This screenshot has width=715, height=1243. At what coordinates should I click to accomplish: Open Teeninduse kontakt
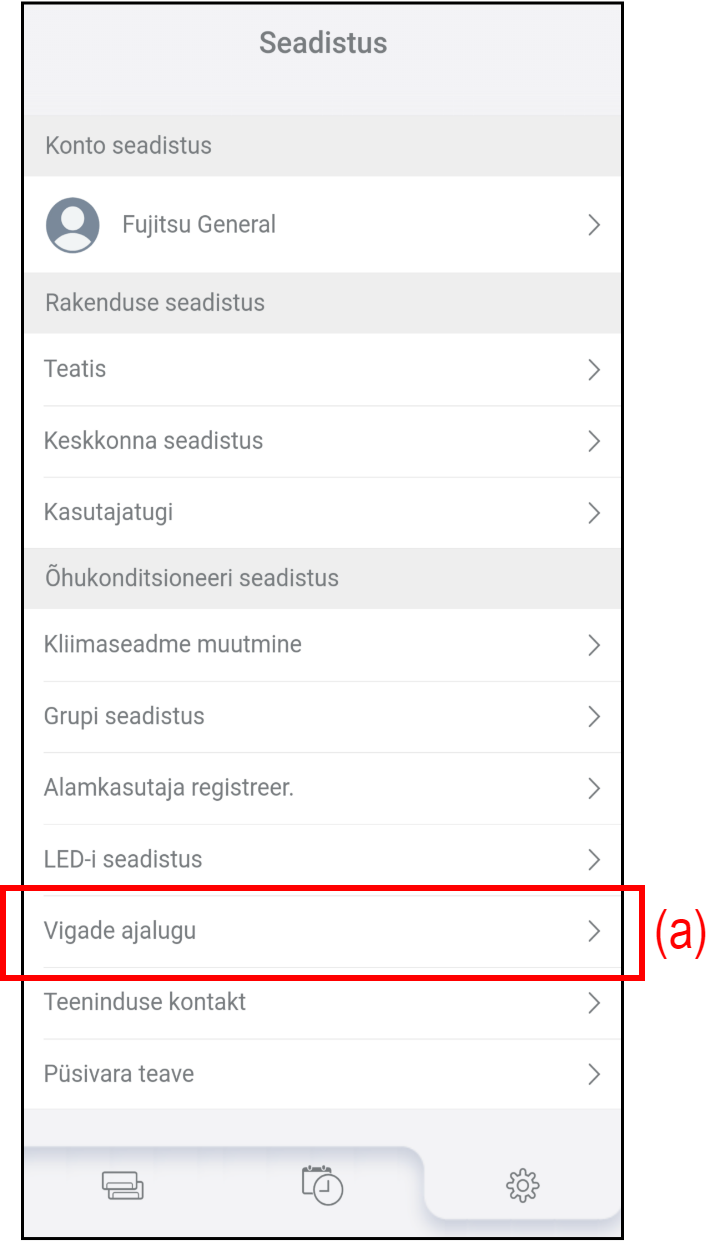[x=145, y=1002]
